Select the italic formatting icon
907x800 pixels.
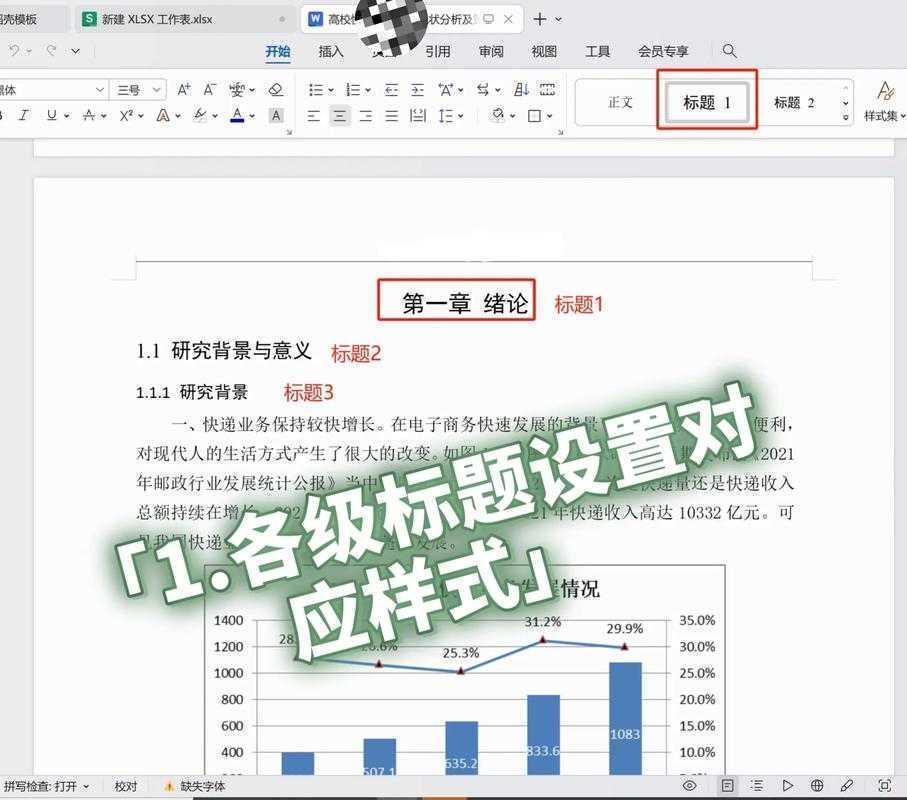click(x=20, y=115)
